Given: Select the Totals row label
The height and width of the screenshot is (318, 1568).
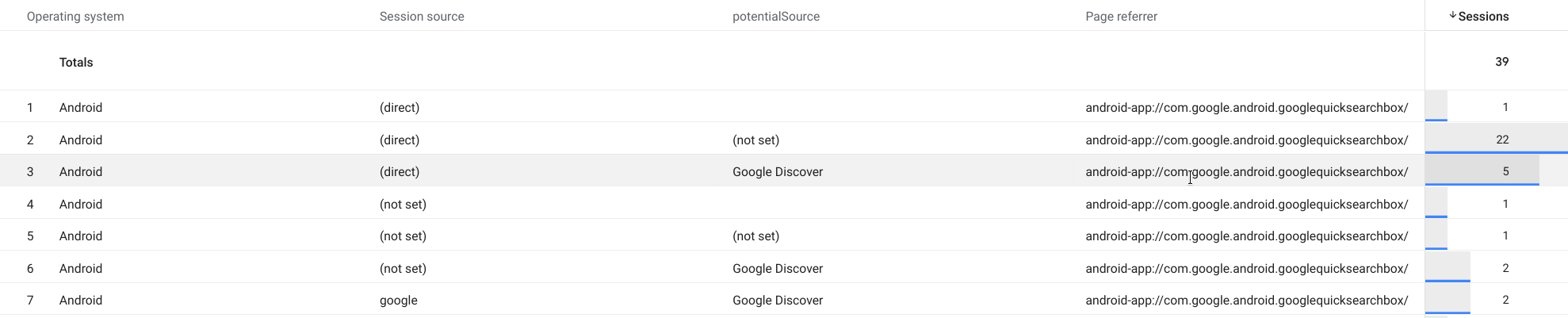Looking at the screenshot, I should tap(76, 62).
